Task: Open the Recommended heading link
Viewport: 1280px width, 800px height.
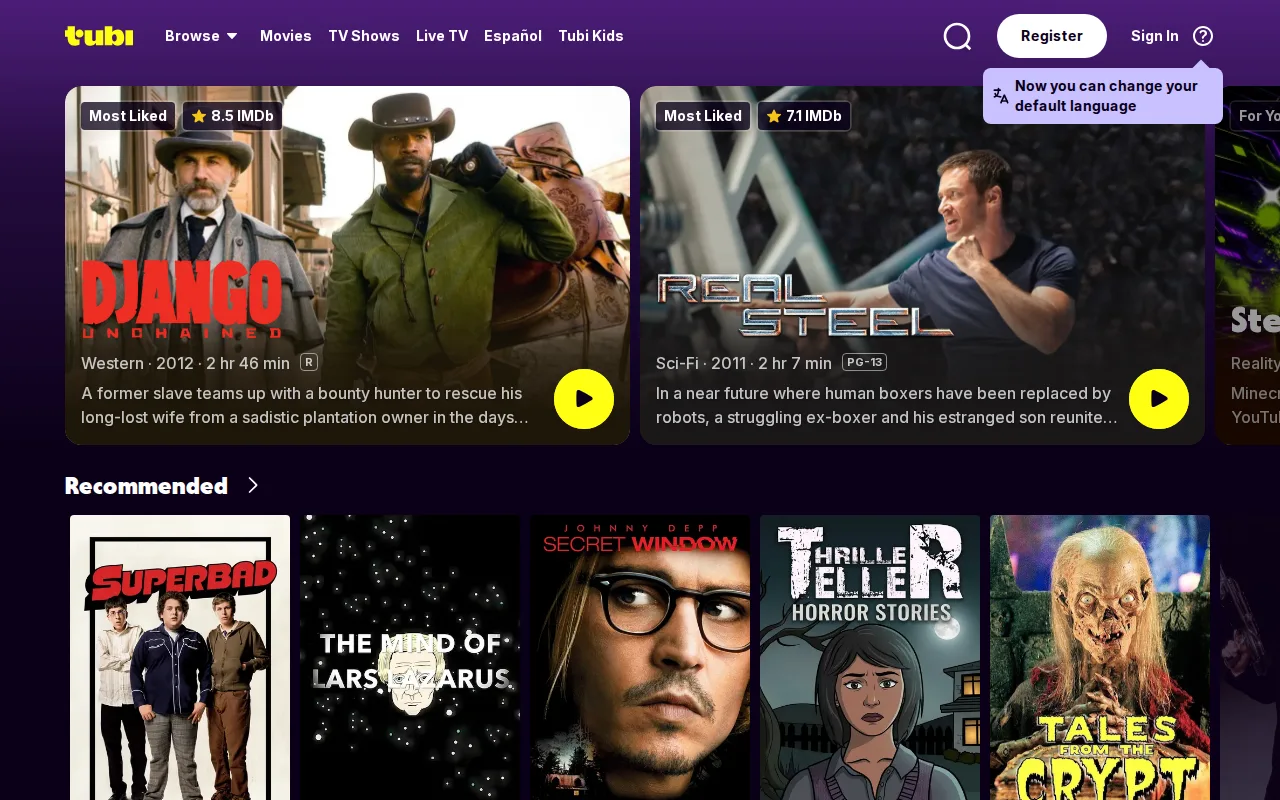Action: tap(146, 485)
